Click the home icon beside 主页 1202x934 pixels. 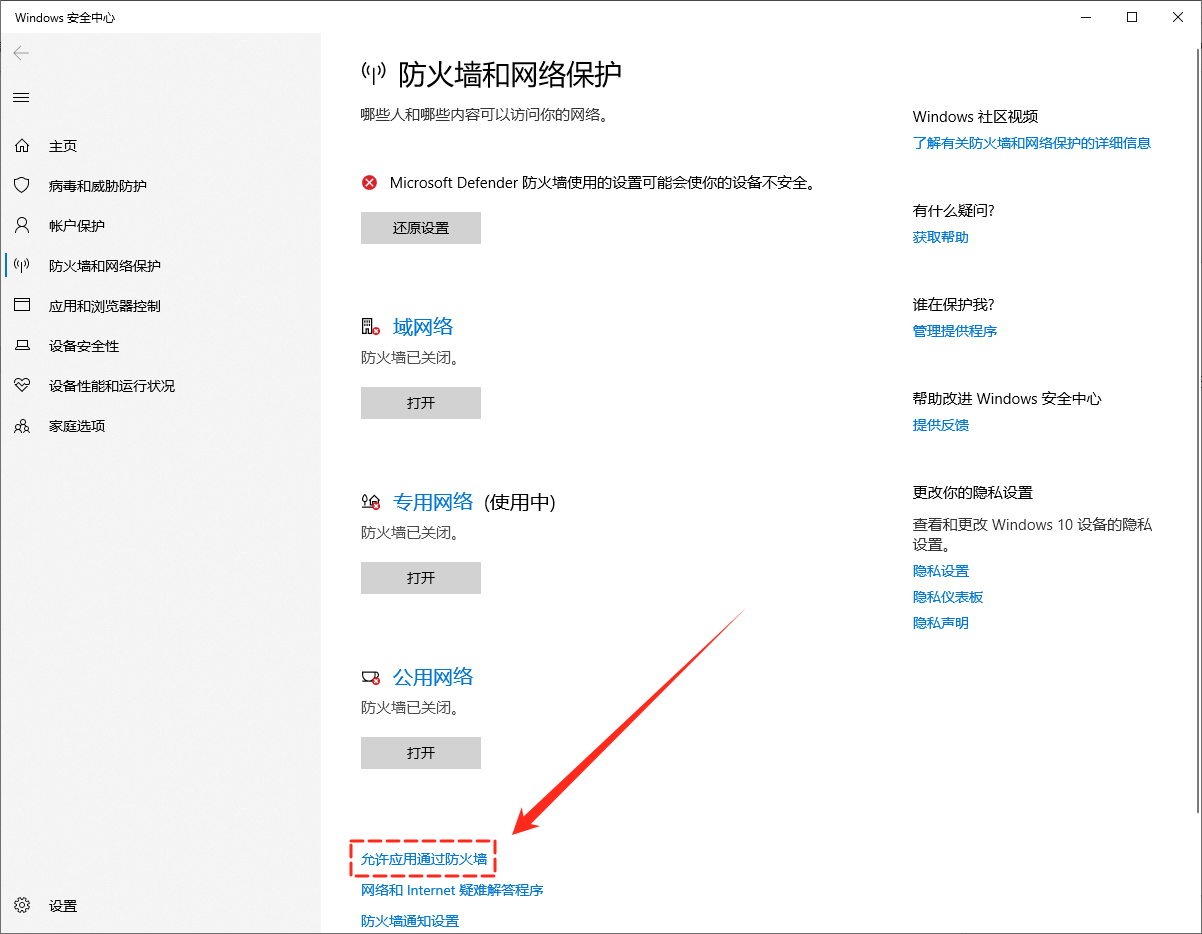coord(22,146)
